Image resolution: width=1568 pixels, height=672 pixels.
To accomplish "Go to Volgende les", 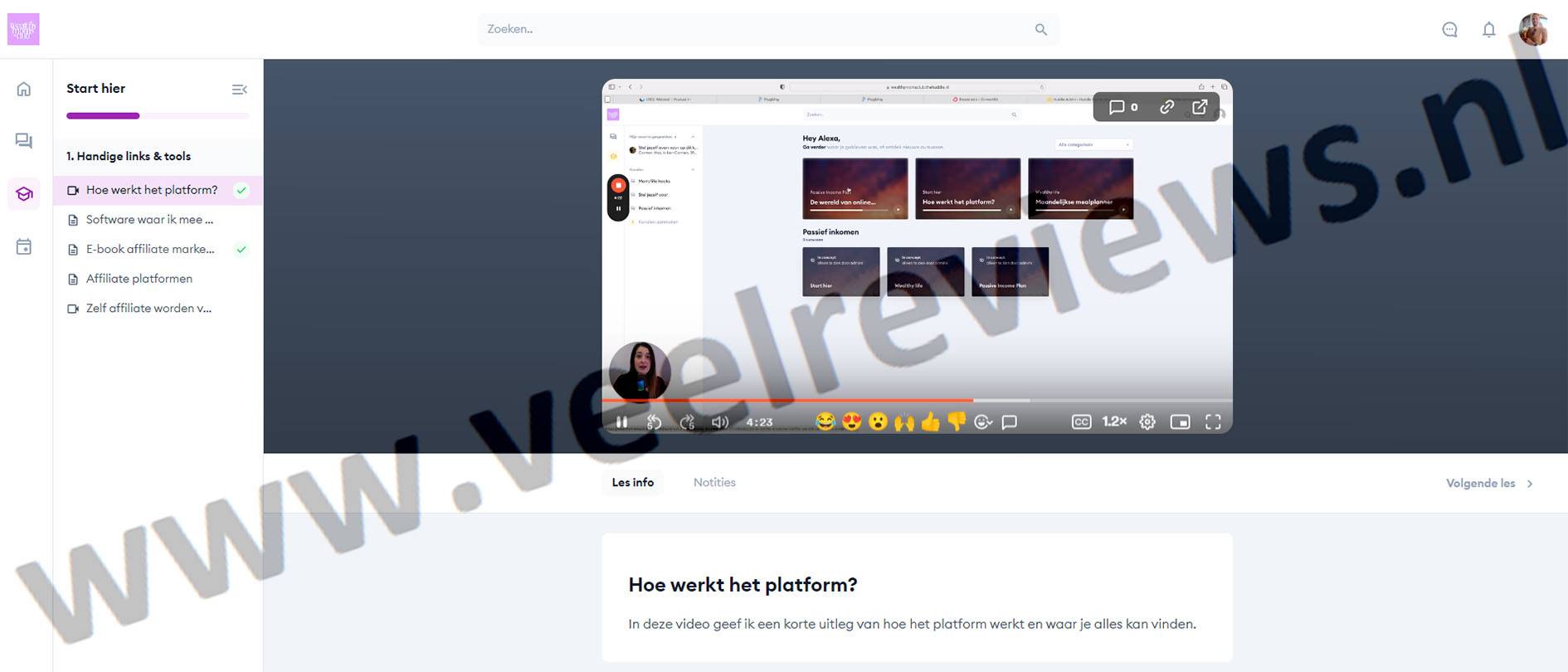I will (1489, 483).
